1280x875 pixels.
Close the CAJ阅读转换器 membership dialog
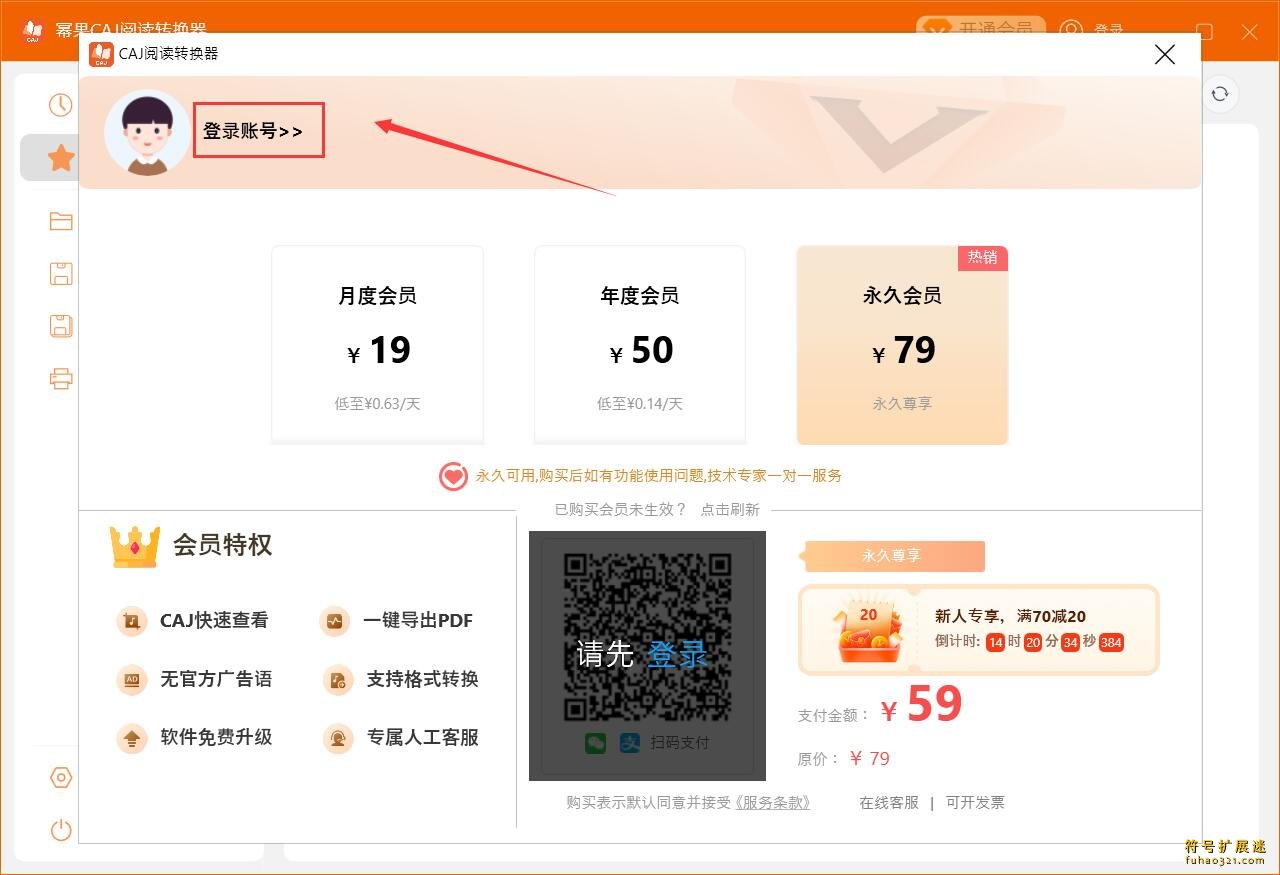(x=1165, y=54)
